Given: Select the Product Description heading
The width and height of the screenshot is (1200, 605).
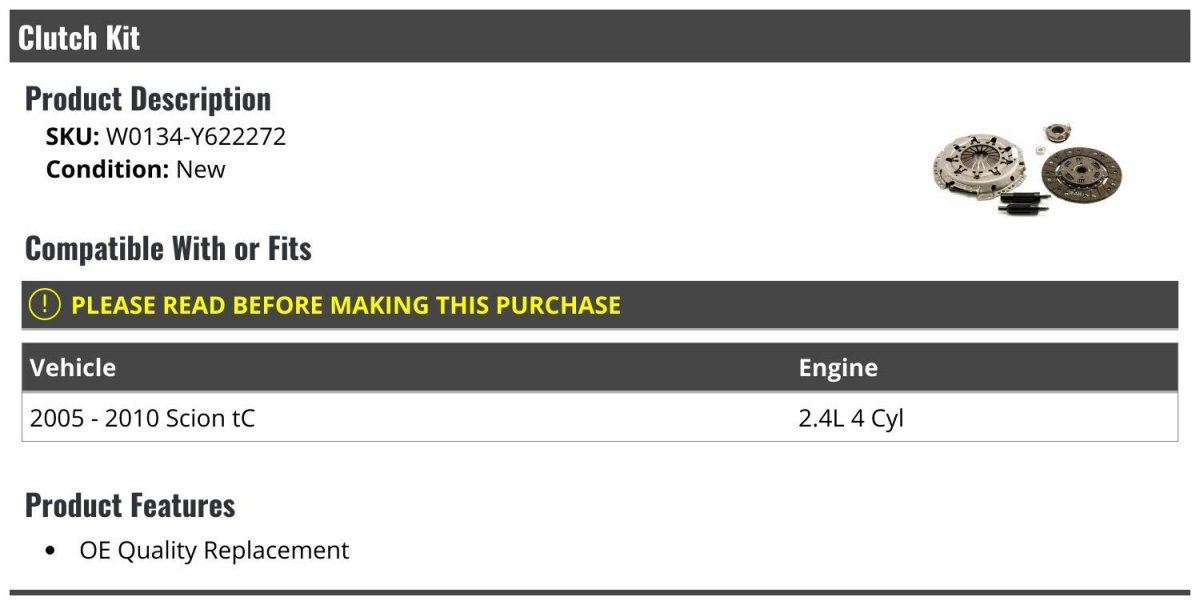Looking at the screenshot, I should click(x=148, y=98).
